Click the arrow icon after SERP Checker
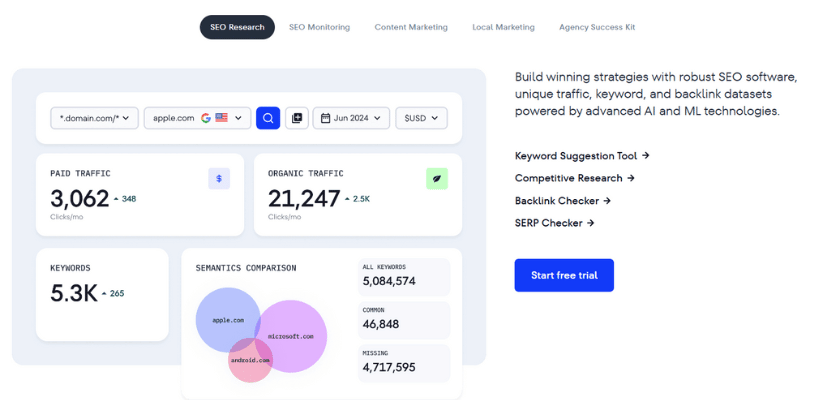840x400 pixels. tap(591, 223)
